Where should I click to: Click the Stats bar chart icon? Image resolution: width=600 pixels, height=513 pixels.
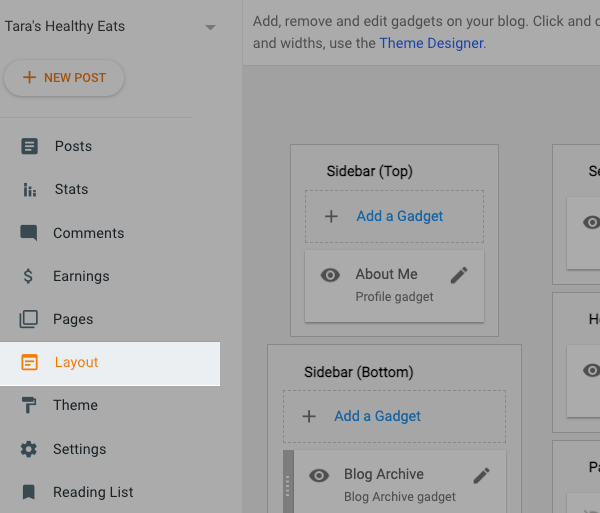coord(29,189)
